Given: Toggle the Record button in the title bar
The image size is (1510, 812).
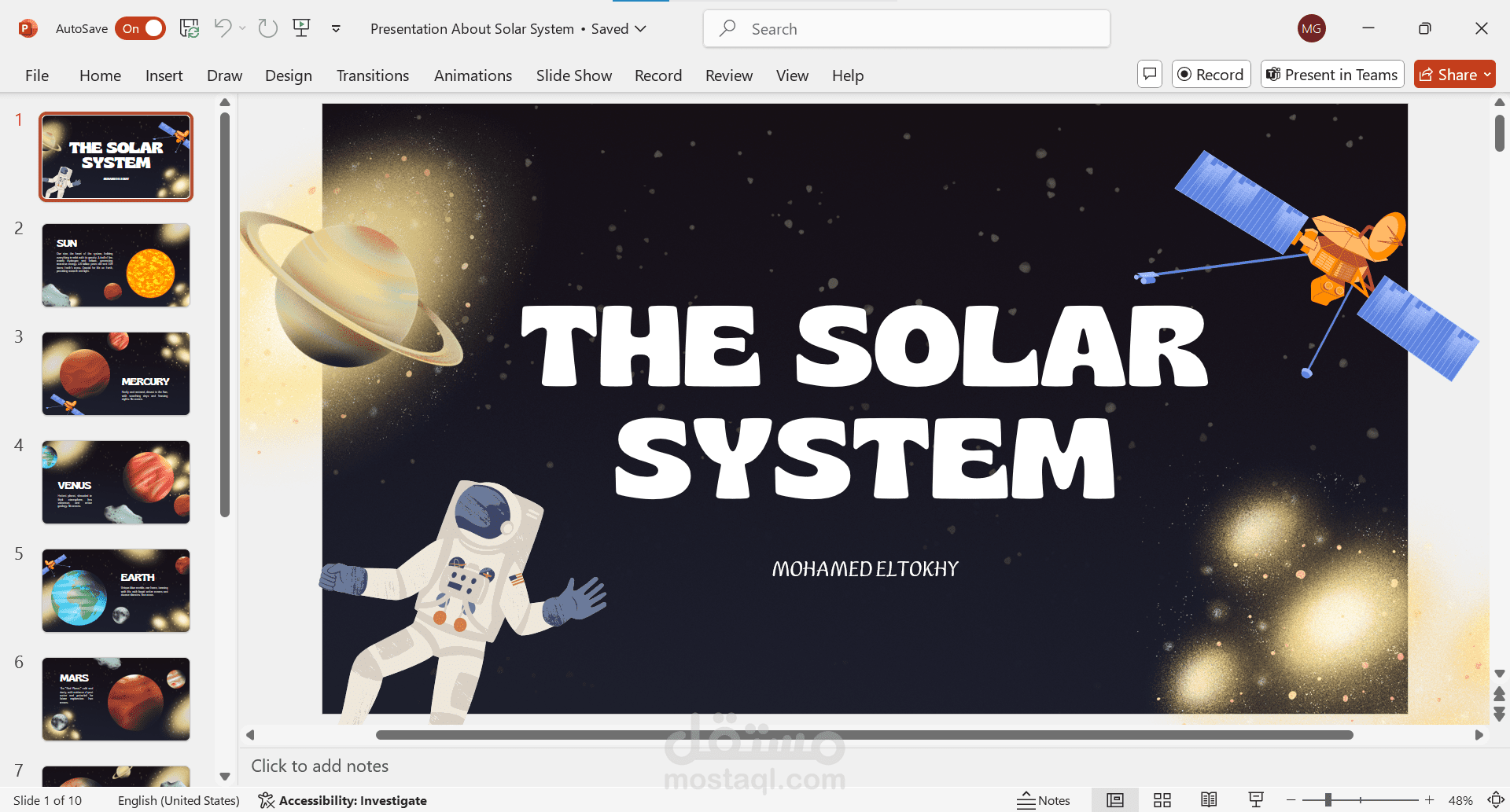Looking at the screenshot, I should coord(1210,74).
